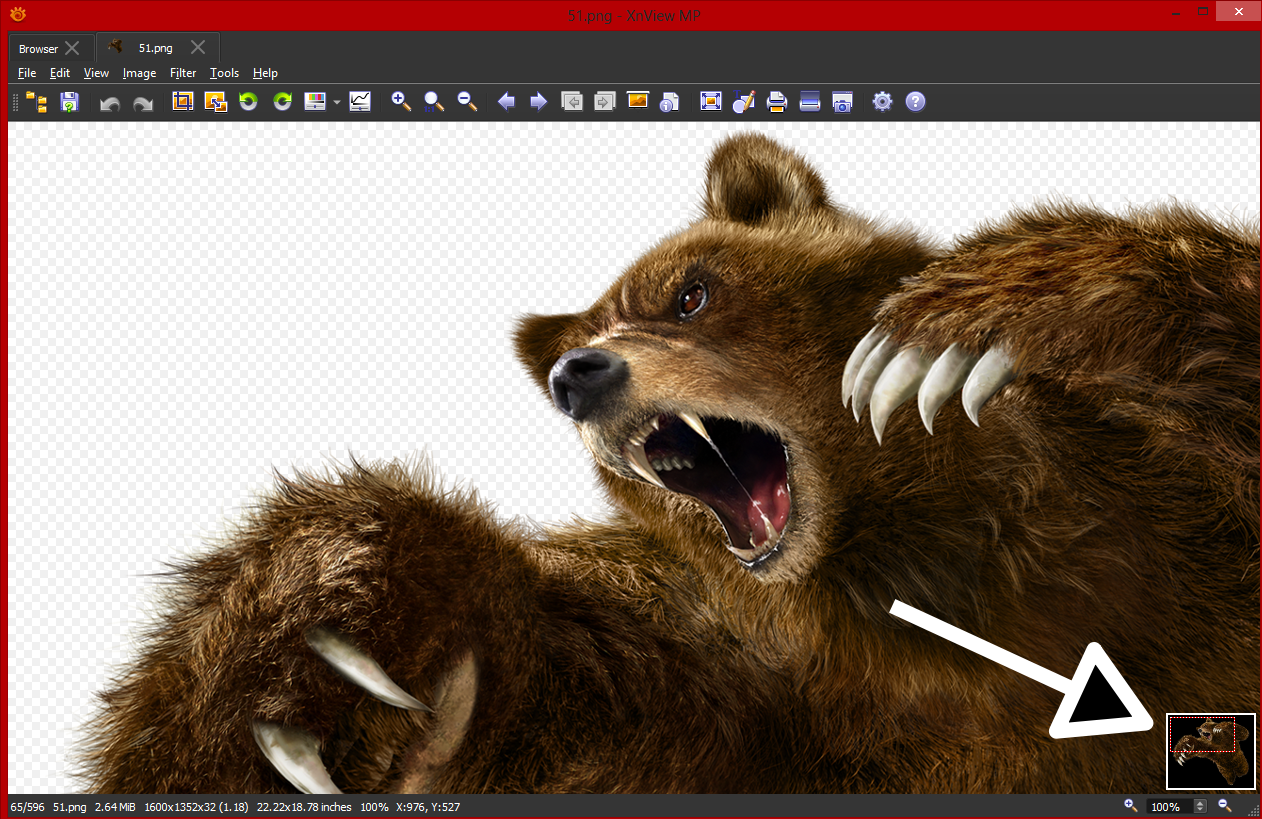Select the Crop tool icon

pyautogui.click(x=182, y=101)
